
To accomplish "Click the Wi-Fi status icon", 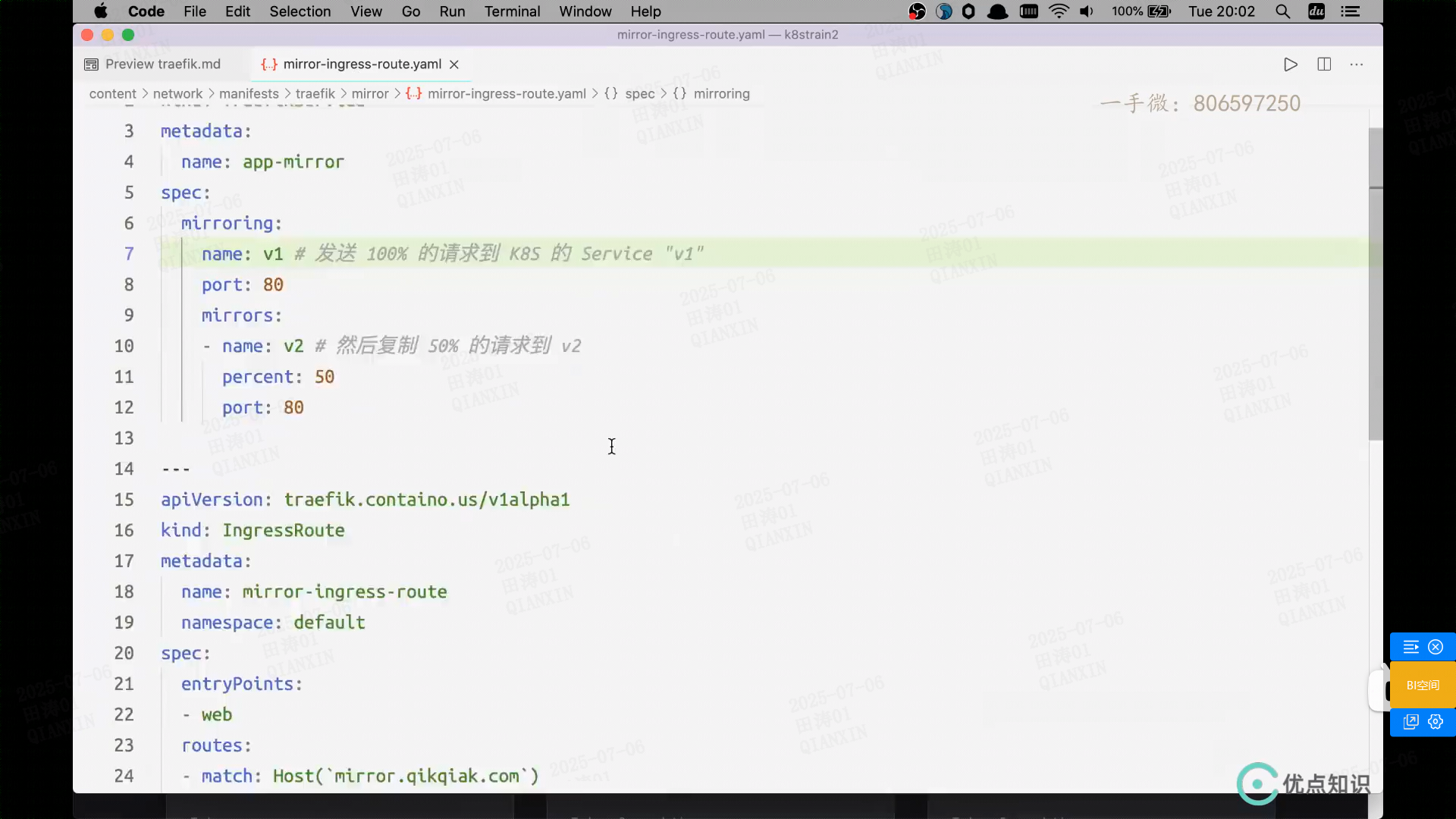I will [1059, 11].
